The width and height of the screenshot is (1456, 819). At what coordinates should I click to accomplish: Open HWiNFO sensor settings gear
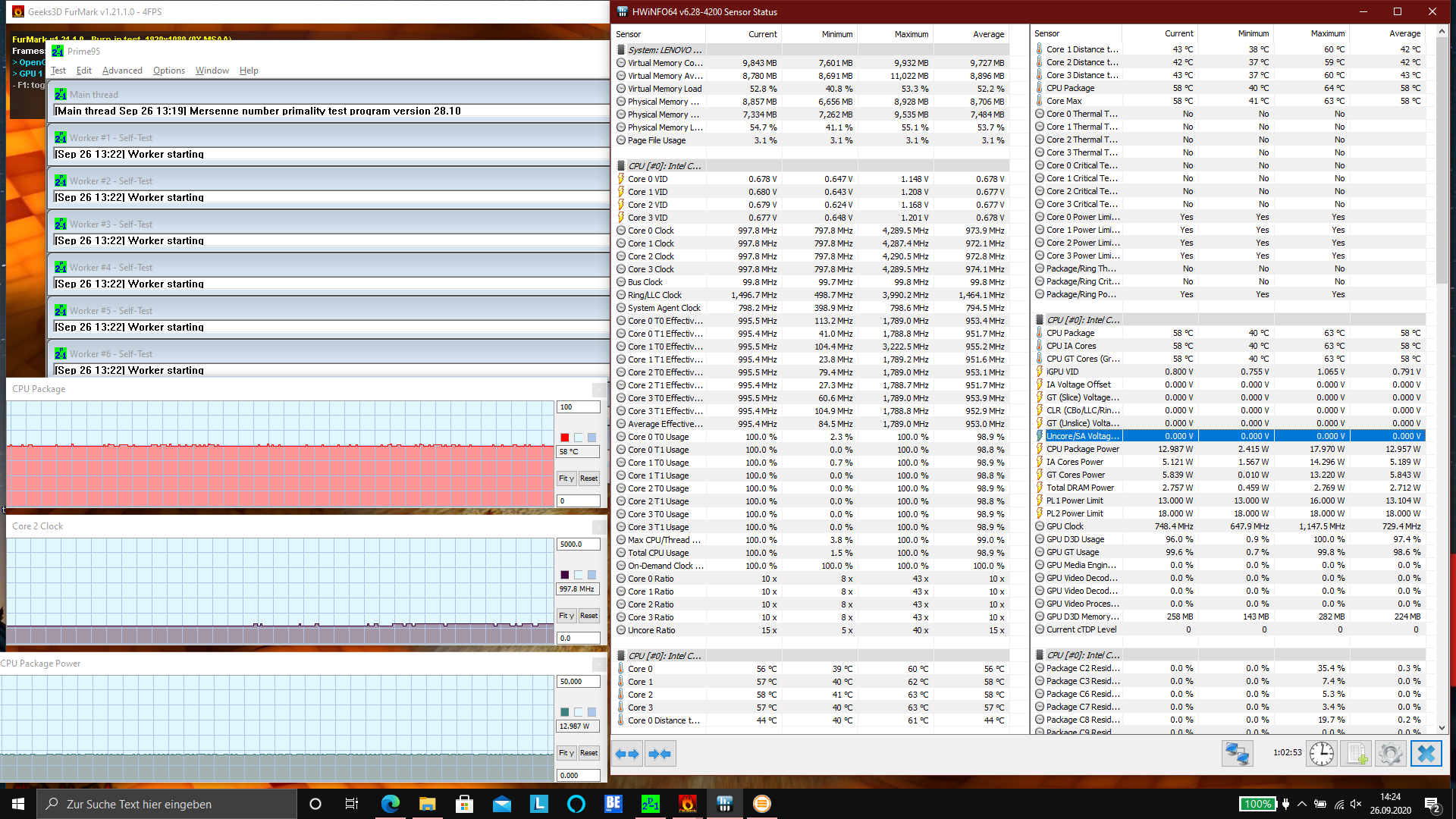tap(1391, 754)
